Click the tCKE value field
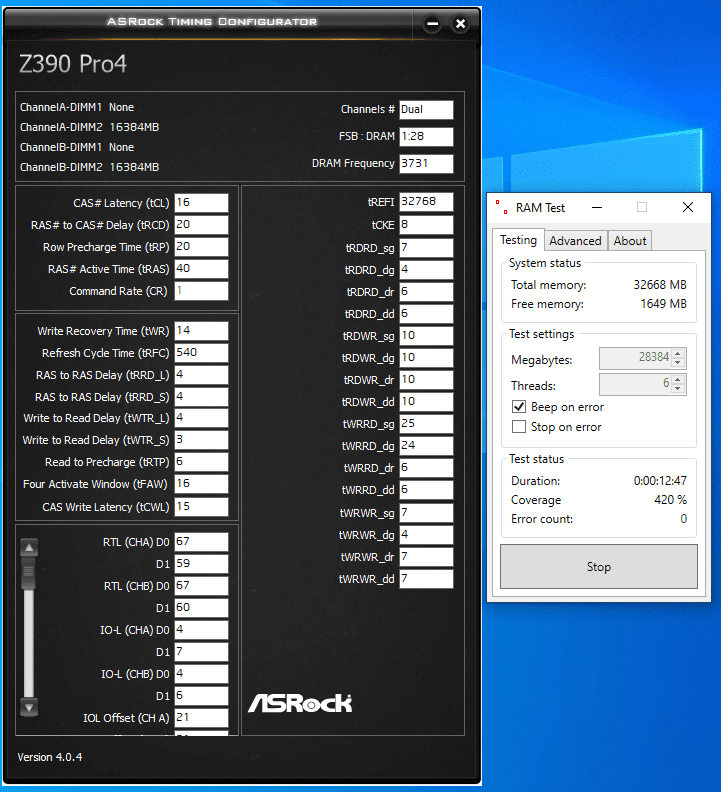The image size is (721, 792). pyautogui.click(x=426, y=225)
